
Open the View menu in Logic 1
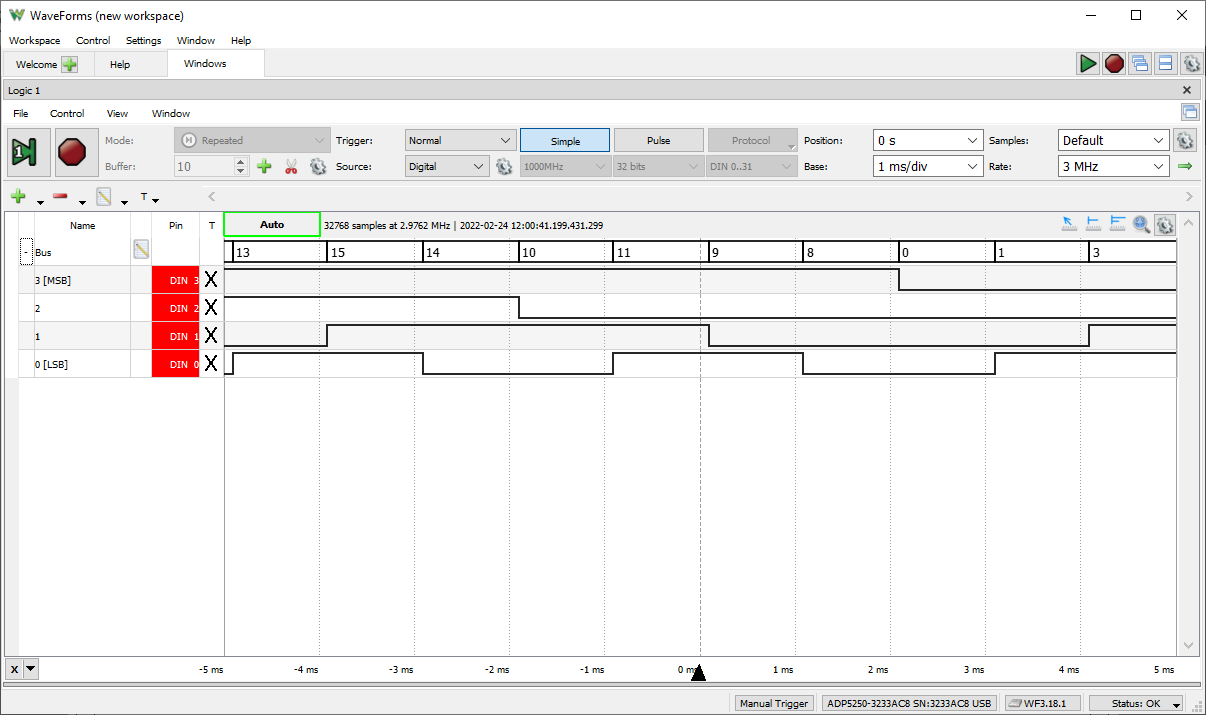117,114
